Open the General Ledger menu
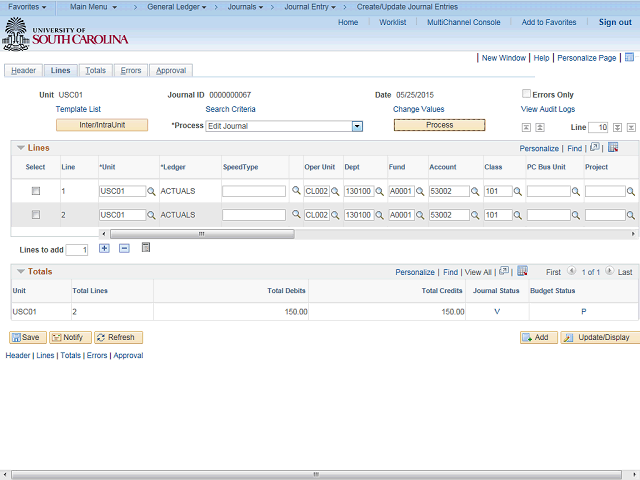The height and width of the screenshot is (480, 640). click(176, 7)
